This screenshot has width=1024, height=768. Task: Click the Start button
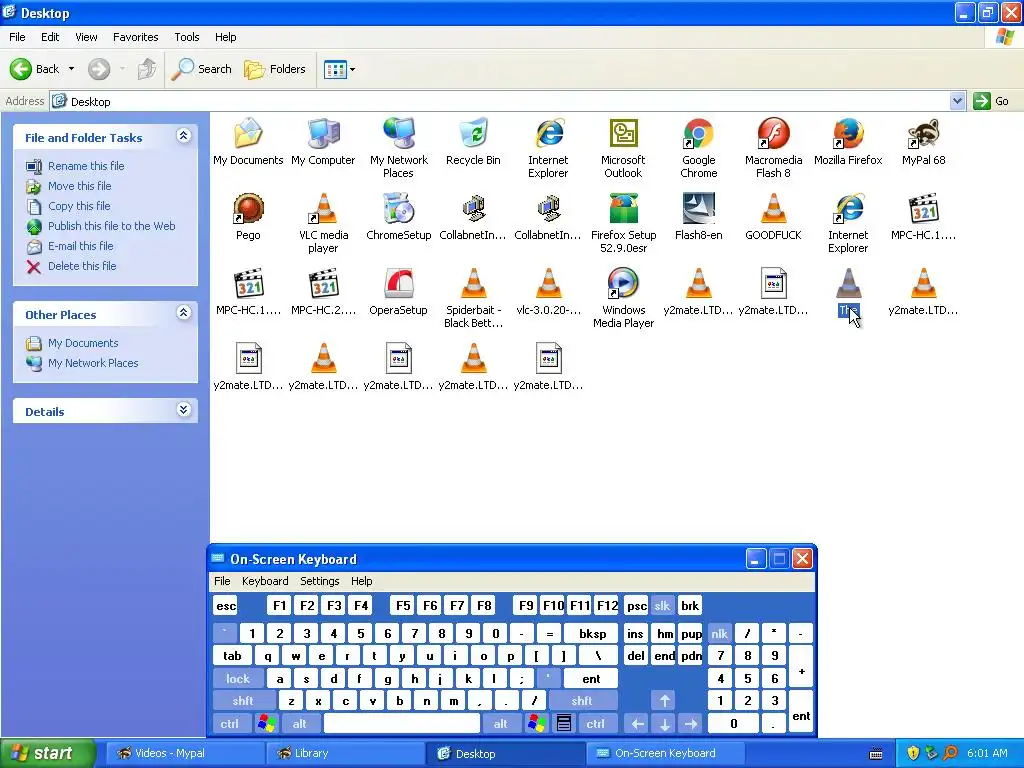[47, 753]
